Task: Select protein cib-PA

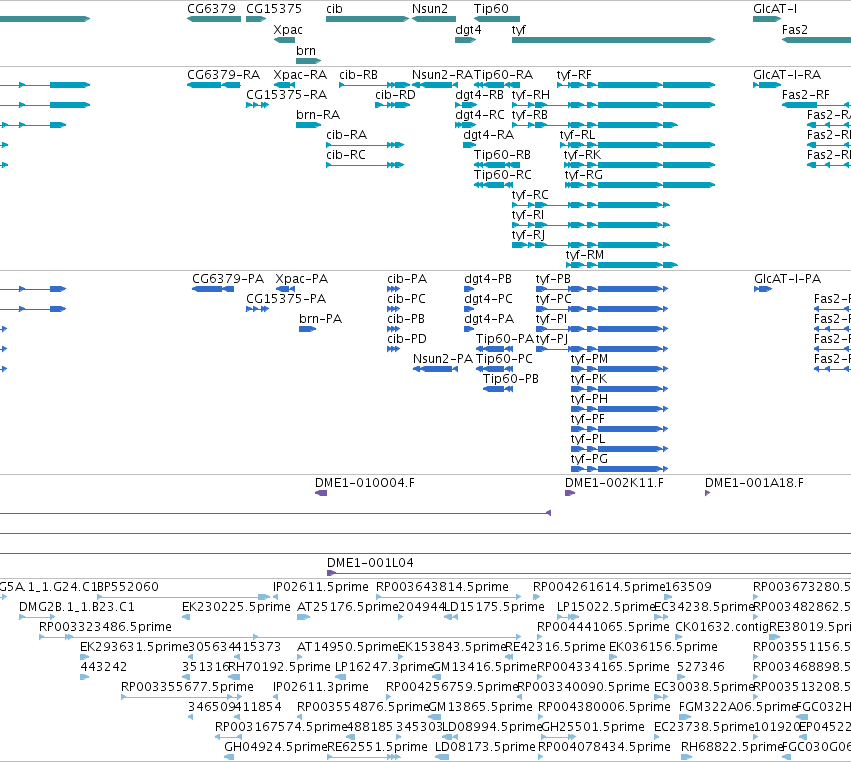Action: [x=393, y=289]
